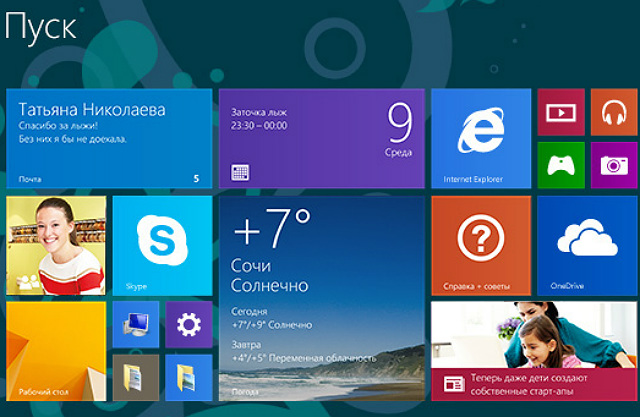Open the Mail tile from Татьяна Николаева
Screen dimensions: 640x417
pos(109,138)
